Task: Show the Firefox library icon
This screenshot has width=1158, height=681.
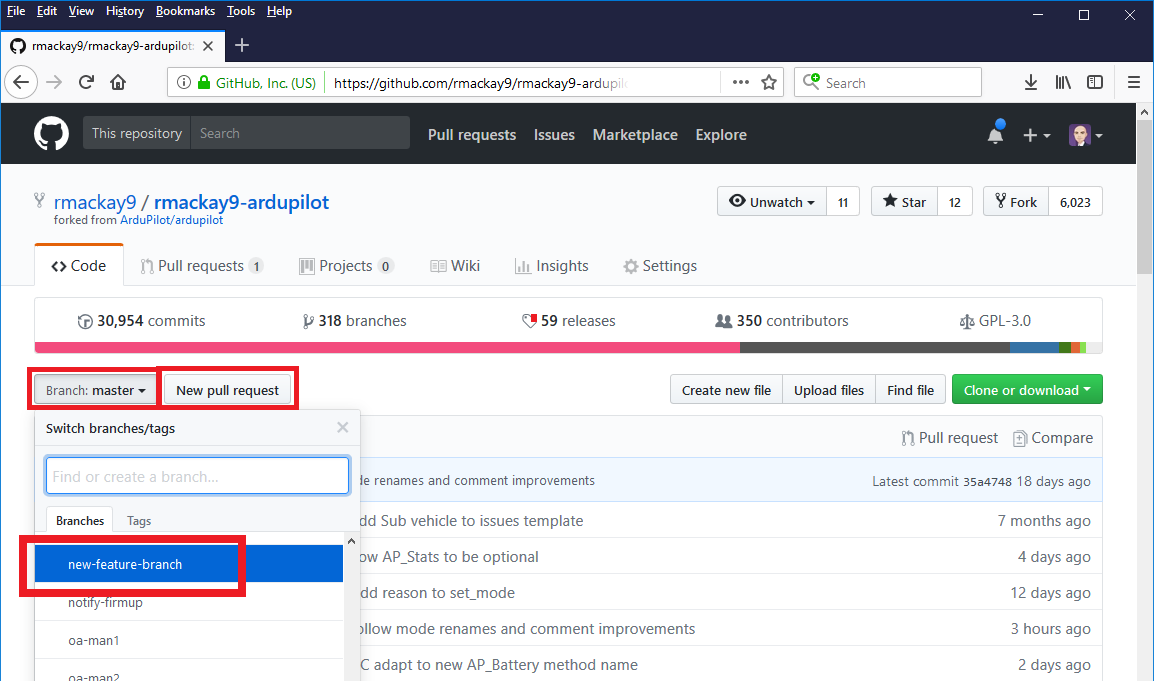Action: click(1063, 83)
